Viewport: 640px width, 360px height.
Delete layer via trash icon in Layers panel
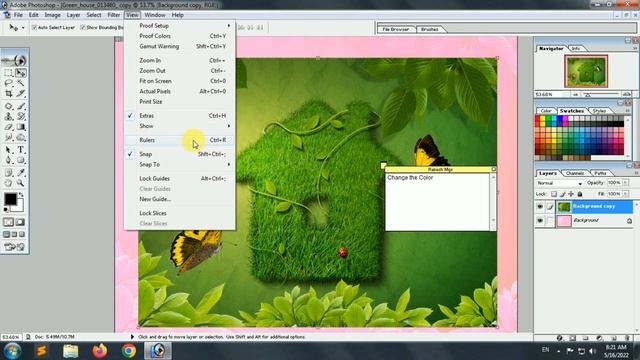pos(628,338)
